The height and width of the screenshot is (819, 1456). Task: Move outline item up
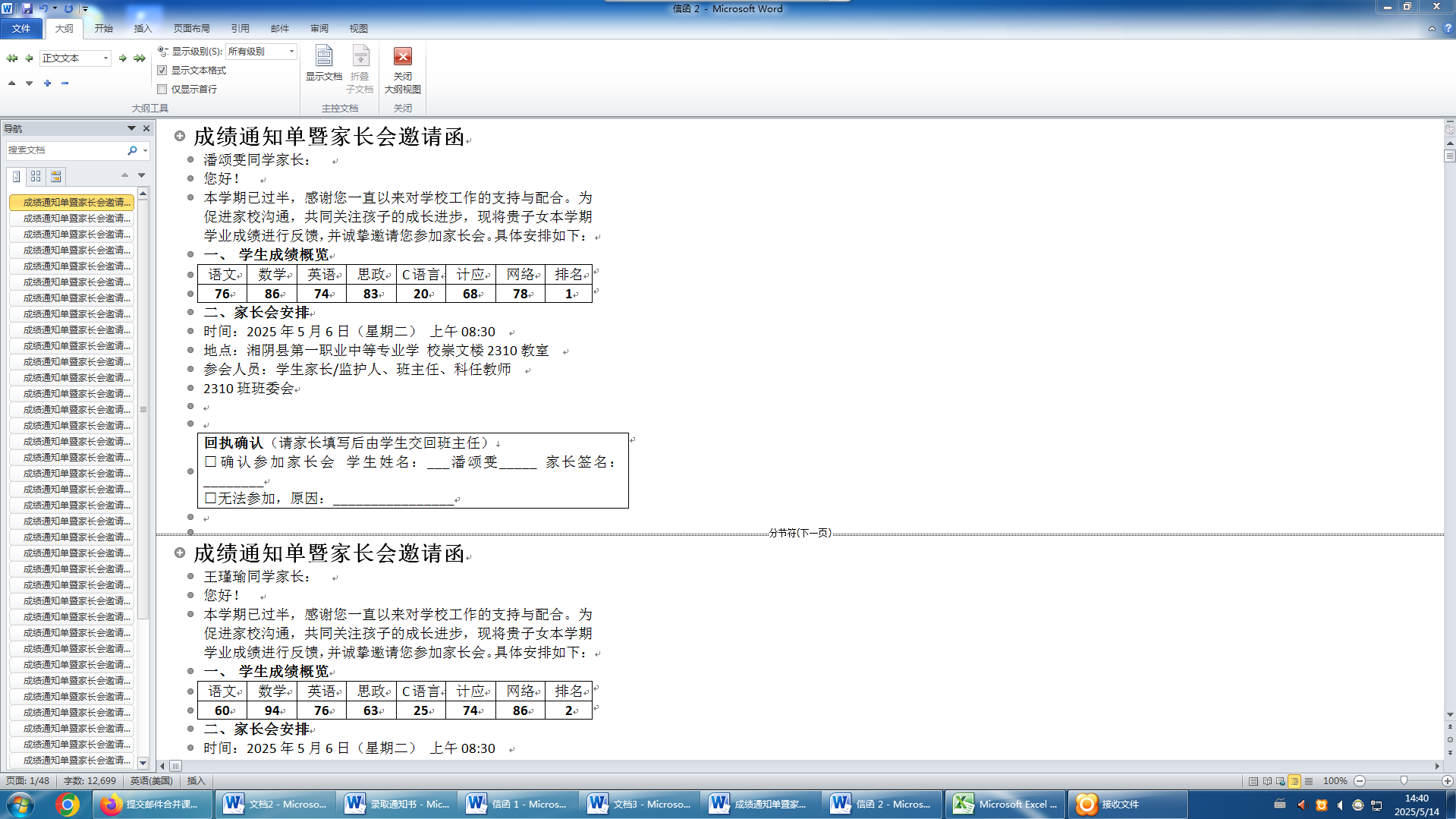coord(11,83)
